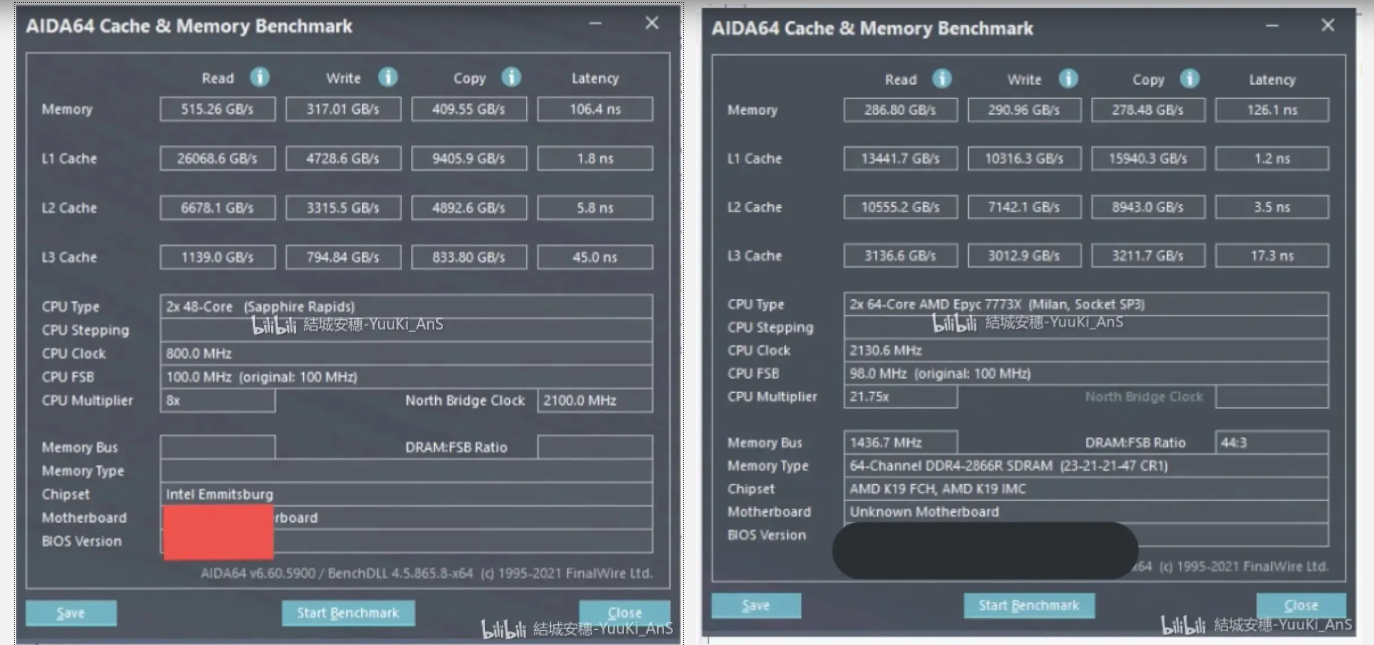The image size is (1374, 645).
Task: Select L2 cache write 3315.5 GB/s
Action: pyautogui.click(x=343, y=208)
